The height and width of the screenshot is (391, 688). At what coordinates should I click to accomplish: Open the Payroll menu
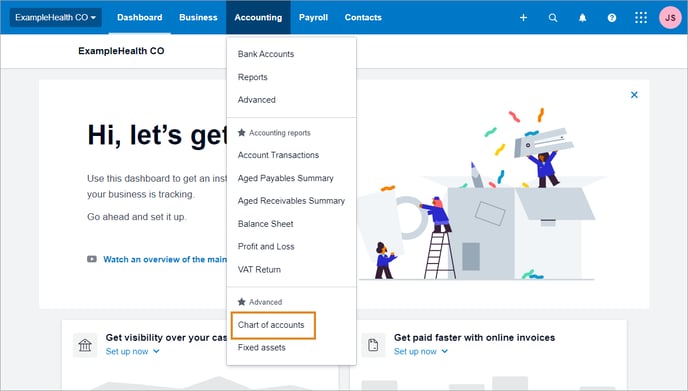(x=313, y=18)
